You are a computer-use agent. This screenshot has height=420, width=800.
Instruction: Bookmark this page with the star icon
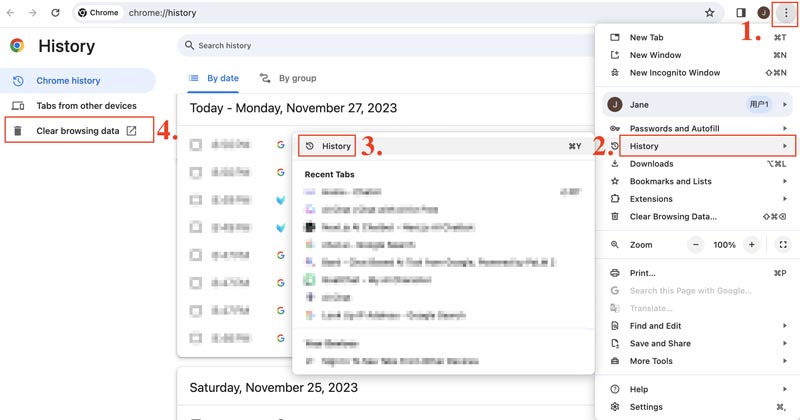[710, 13]
